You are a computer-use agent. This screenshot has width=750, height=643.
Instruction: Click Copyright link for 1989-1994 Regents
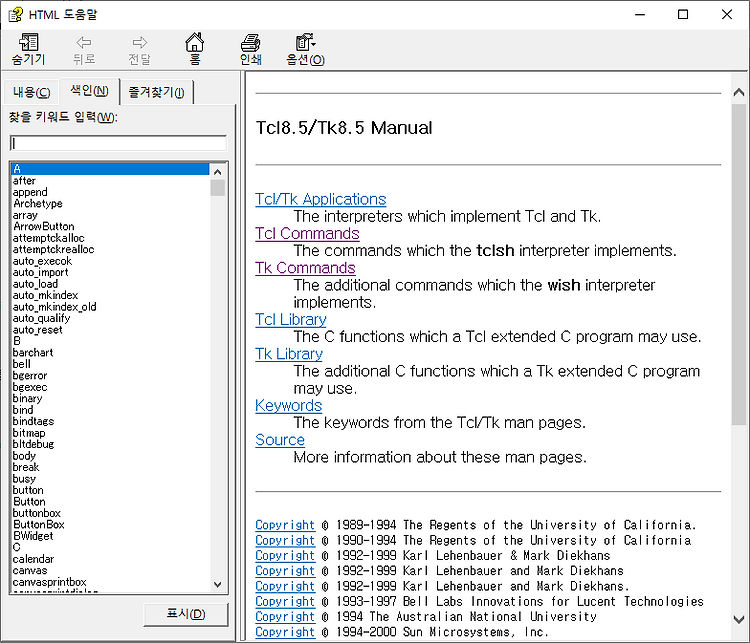[285, 525]
